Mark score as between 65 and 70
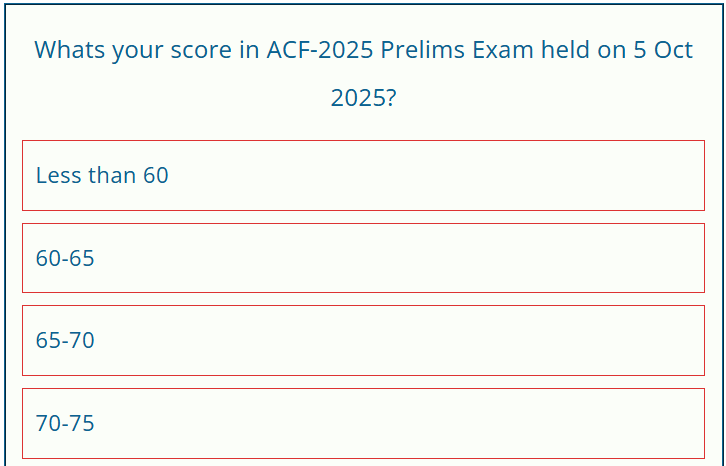The image size is (726, 466). (x=363, y=341)
